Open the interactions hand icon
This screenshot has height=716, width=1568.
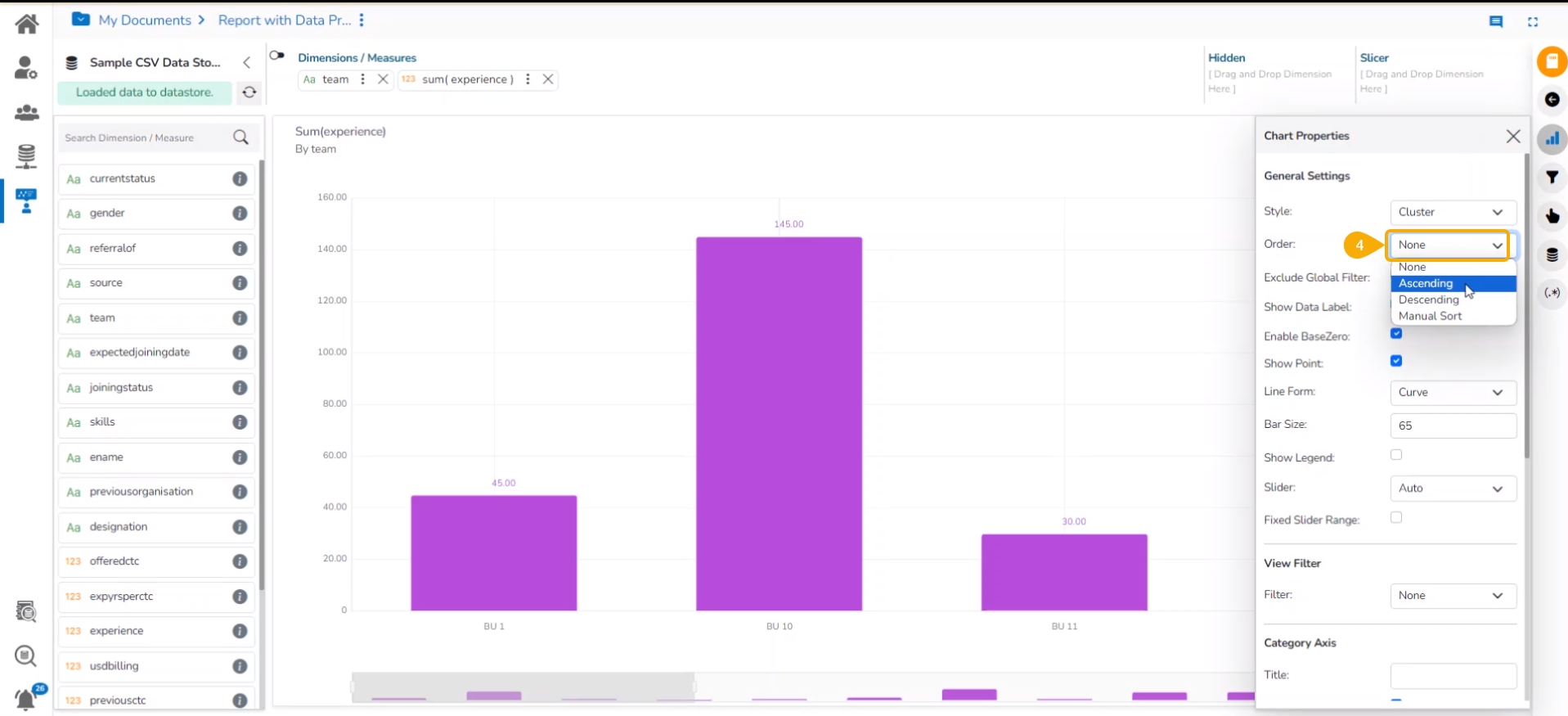coord(1552,216)
